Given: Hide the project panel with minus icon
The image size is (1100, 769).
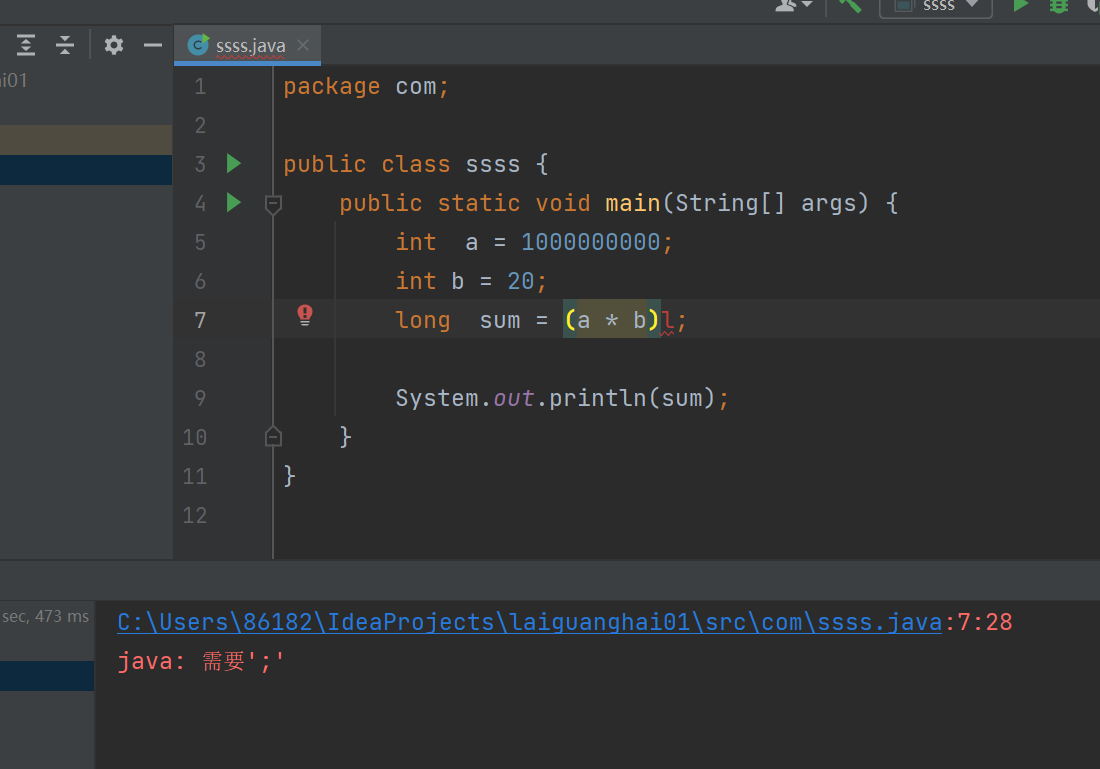Looking at the screenshot, I should point(152,45).
